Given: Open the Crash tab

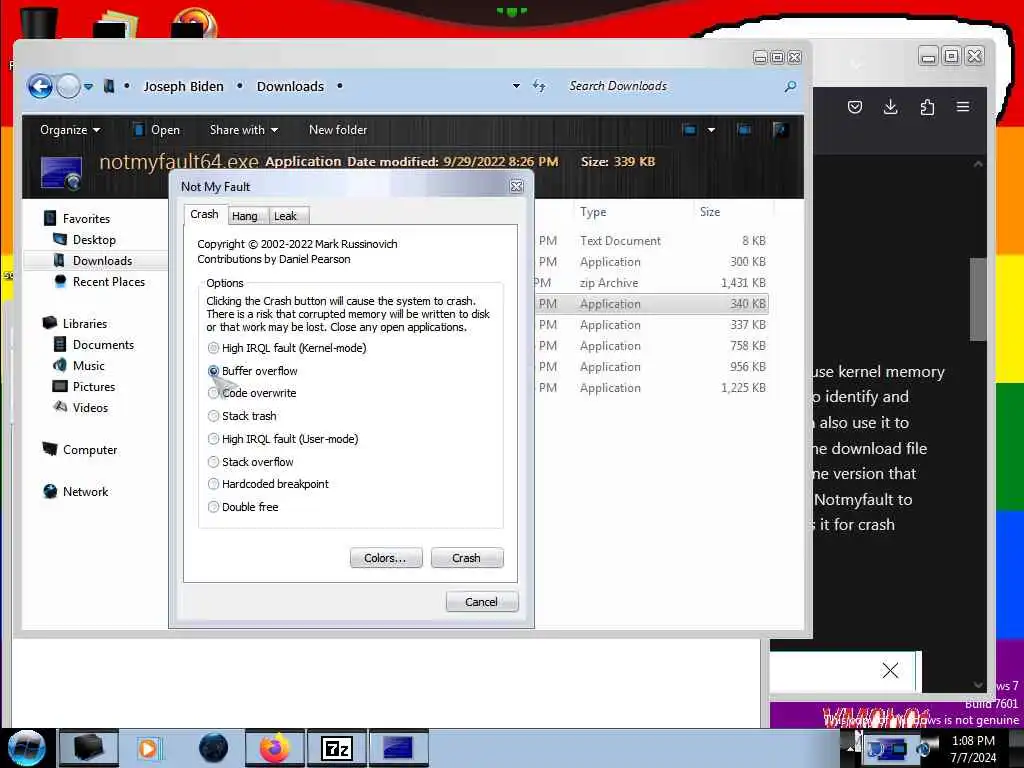Looking at the screenshot, I should pyautogui.click(x=204, y=214).
